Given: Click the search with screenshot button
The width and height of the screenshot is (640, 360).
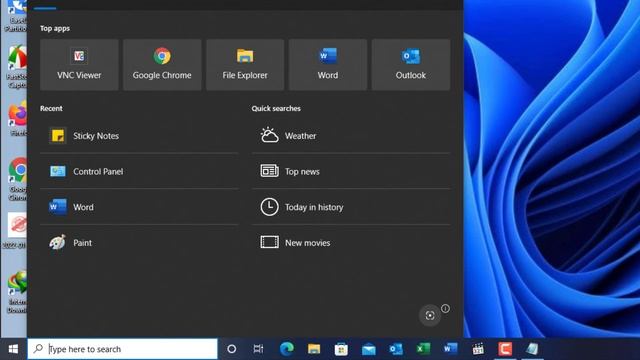Looking at the screenshot, I should 430,316.
